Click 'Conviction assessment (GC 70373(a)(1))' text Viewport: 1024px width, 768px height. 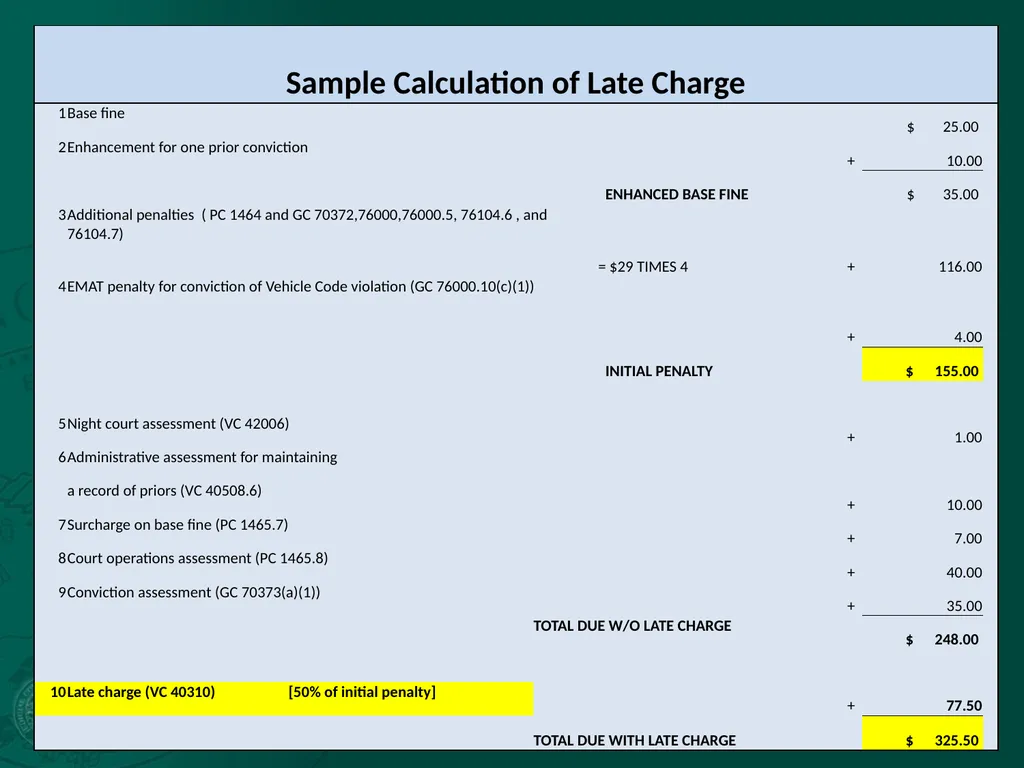coord(193,592)
